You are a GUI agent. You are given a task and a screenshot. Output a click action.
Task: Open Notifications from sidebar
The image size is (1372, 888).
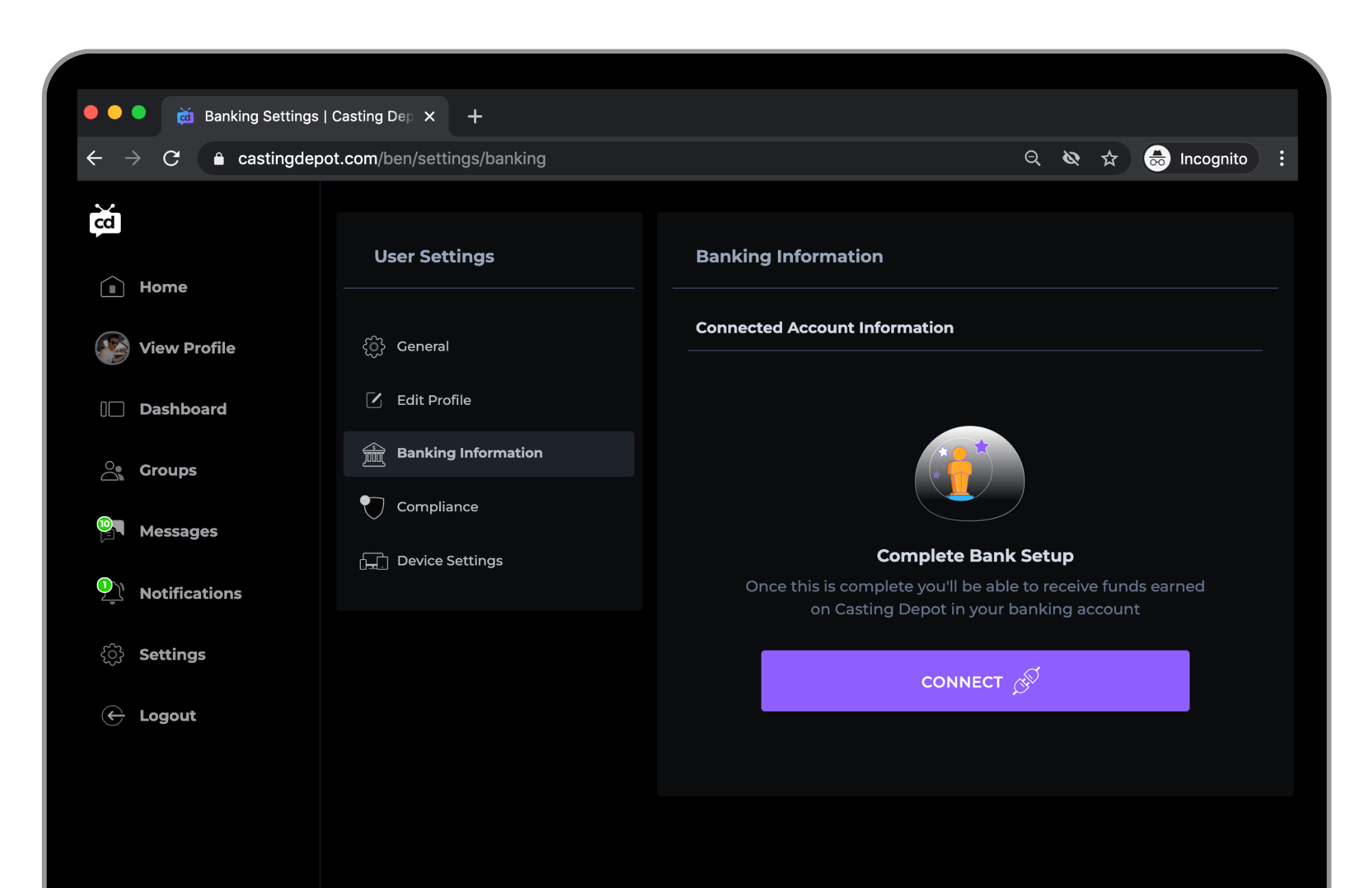pyautogui.click(x=191, y=593)
